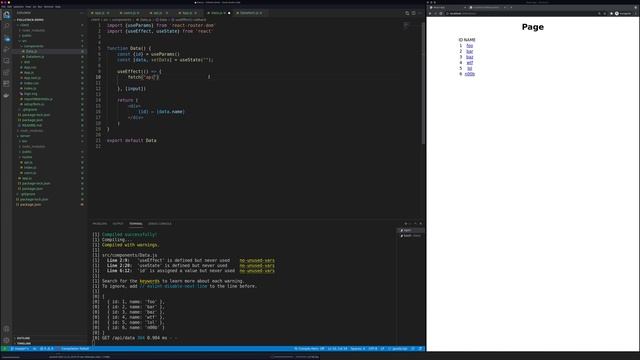Open the Source Control view

[6, 39]
